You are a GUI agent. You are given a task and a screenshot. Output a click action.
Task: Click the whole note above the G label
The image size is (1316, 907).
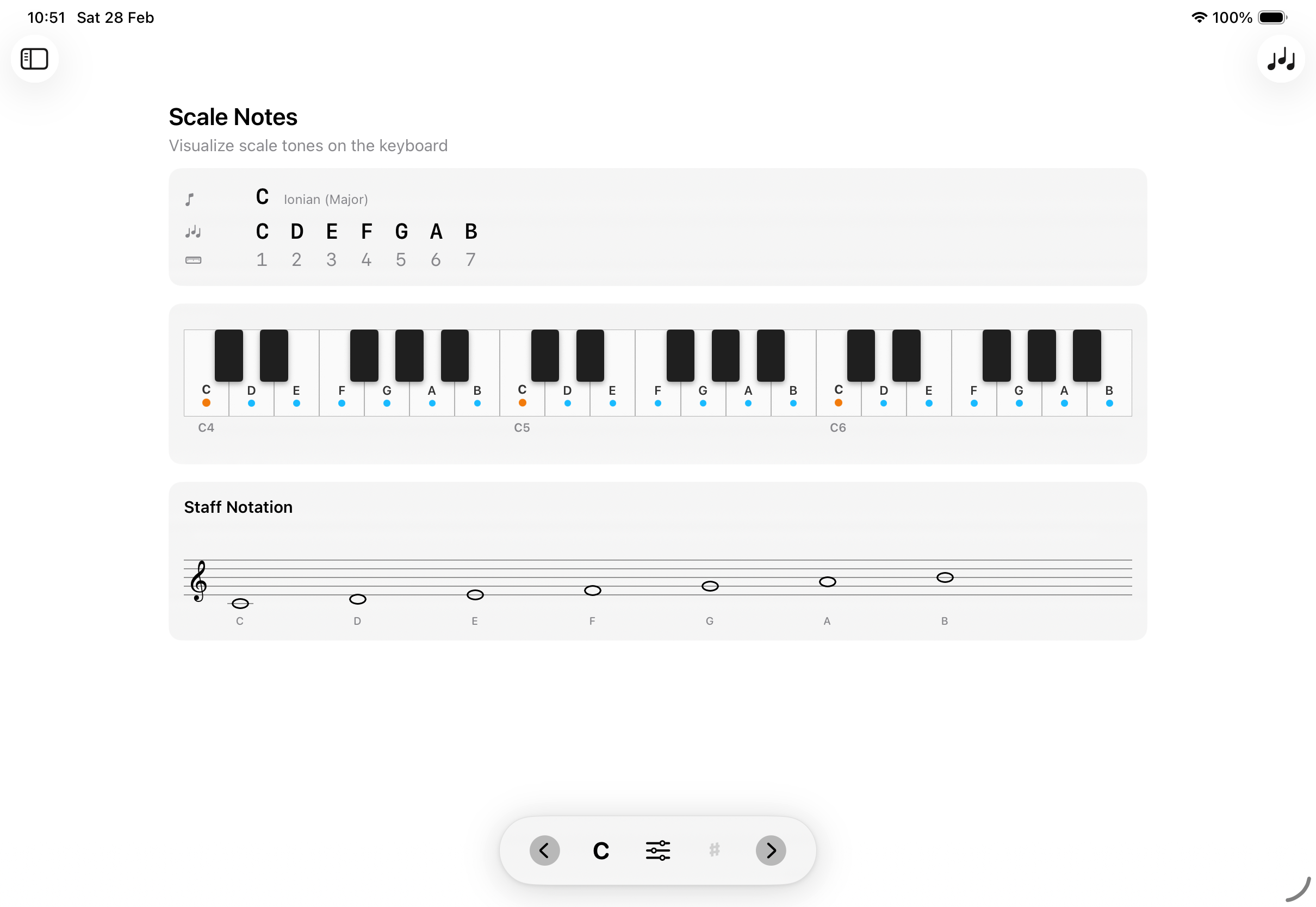710,586
